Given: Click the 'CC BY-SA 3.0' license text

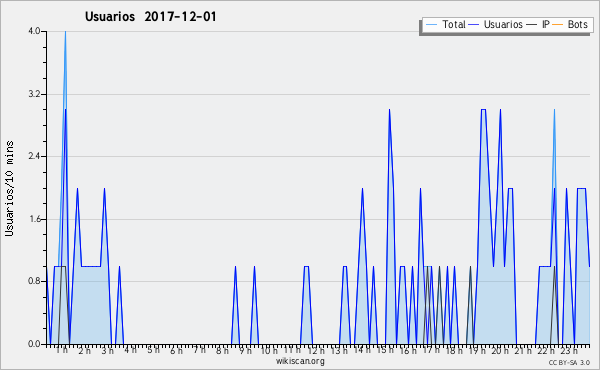Looking at the screenshot, I should coord(569,362).
